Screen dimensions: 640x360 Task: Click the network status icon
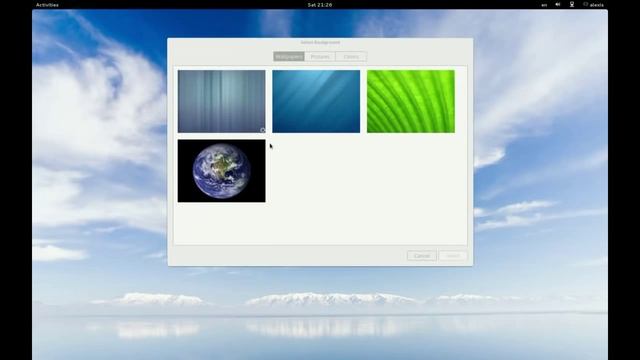pyautogui.click(x=572, y=4)
